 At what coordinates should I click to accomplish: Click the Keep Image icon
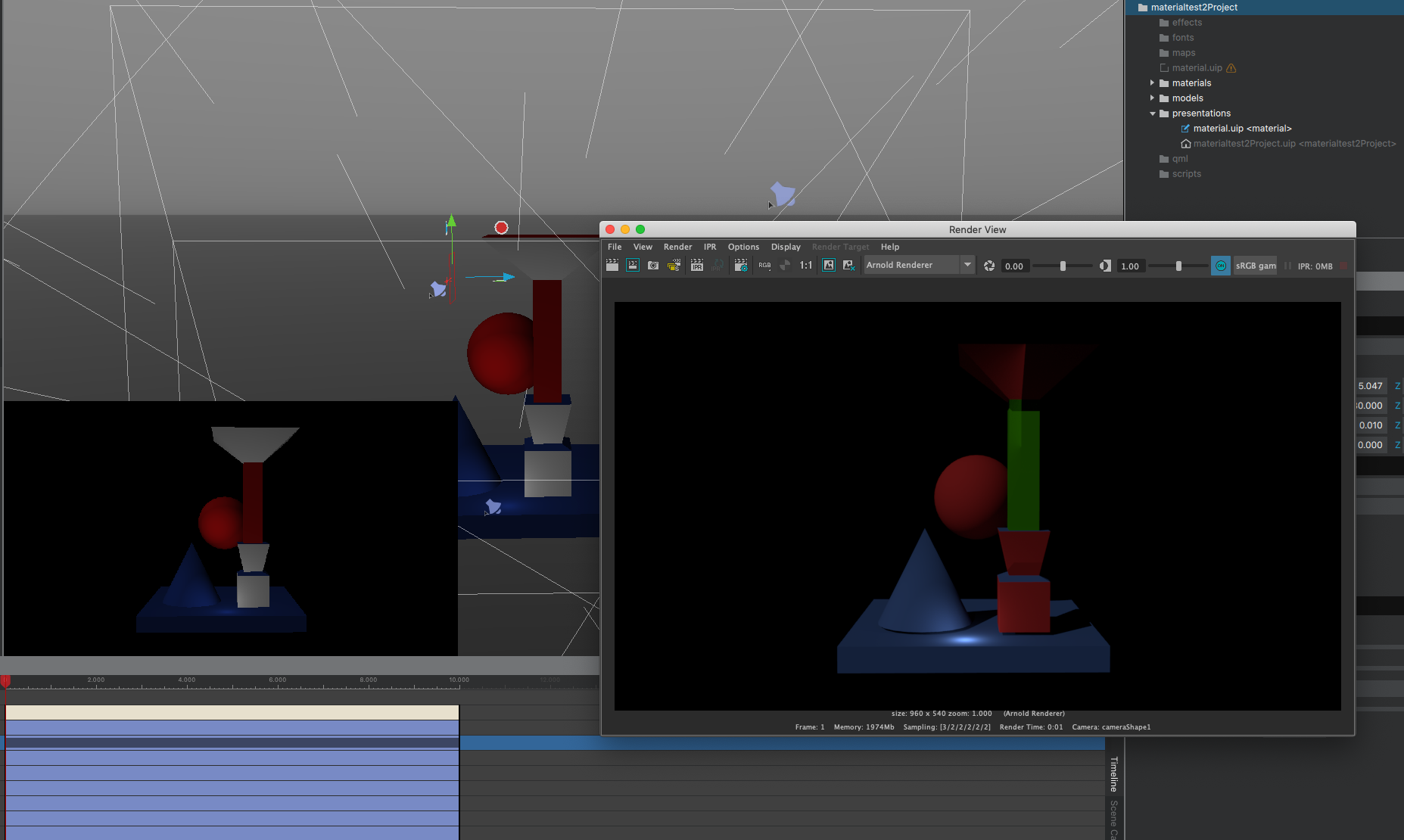point(829,266)
